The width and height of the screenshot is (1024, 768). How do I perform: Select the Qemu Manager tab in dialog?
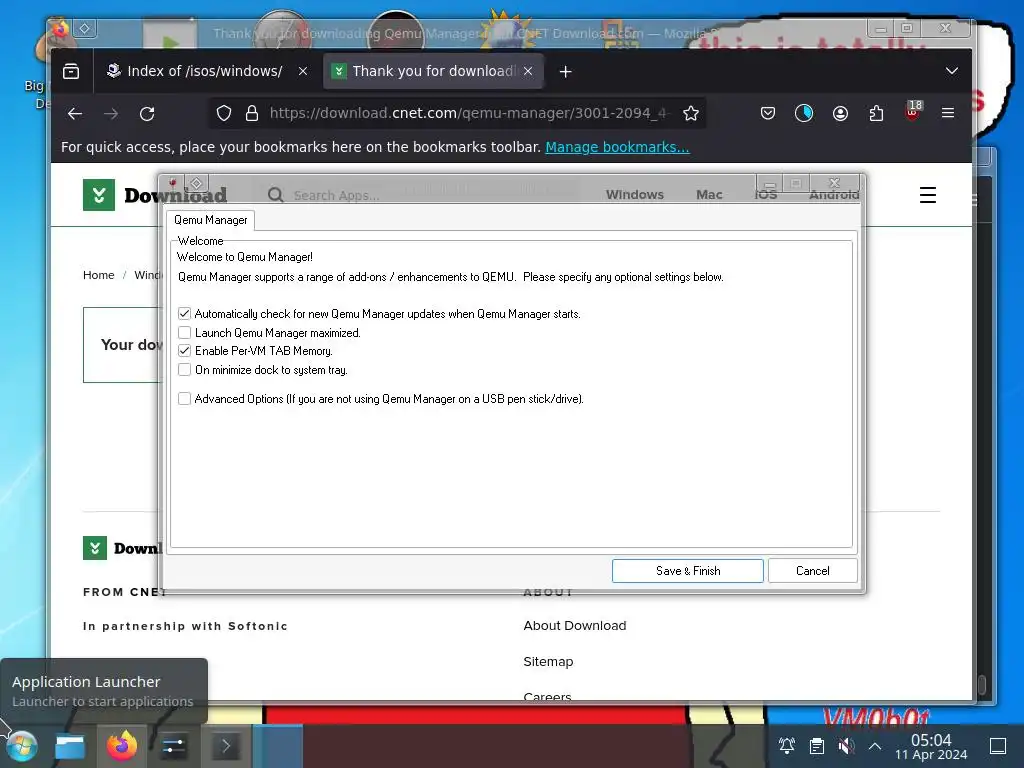tap(210, 220)
